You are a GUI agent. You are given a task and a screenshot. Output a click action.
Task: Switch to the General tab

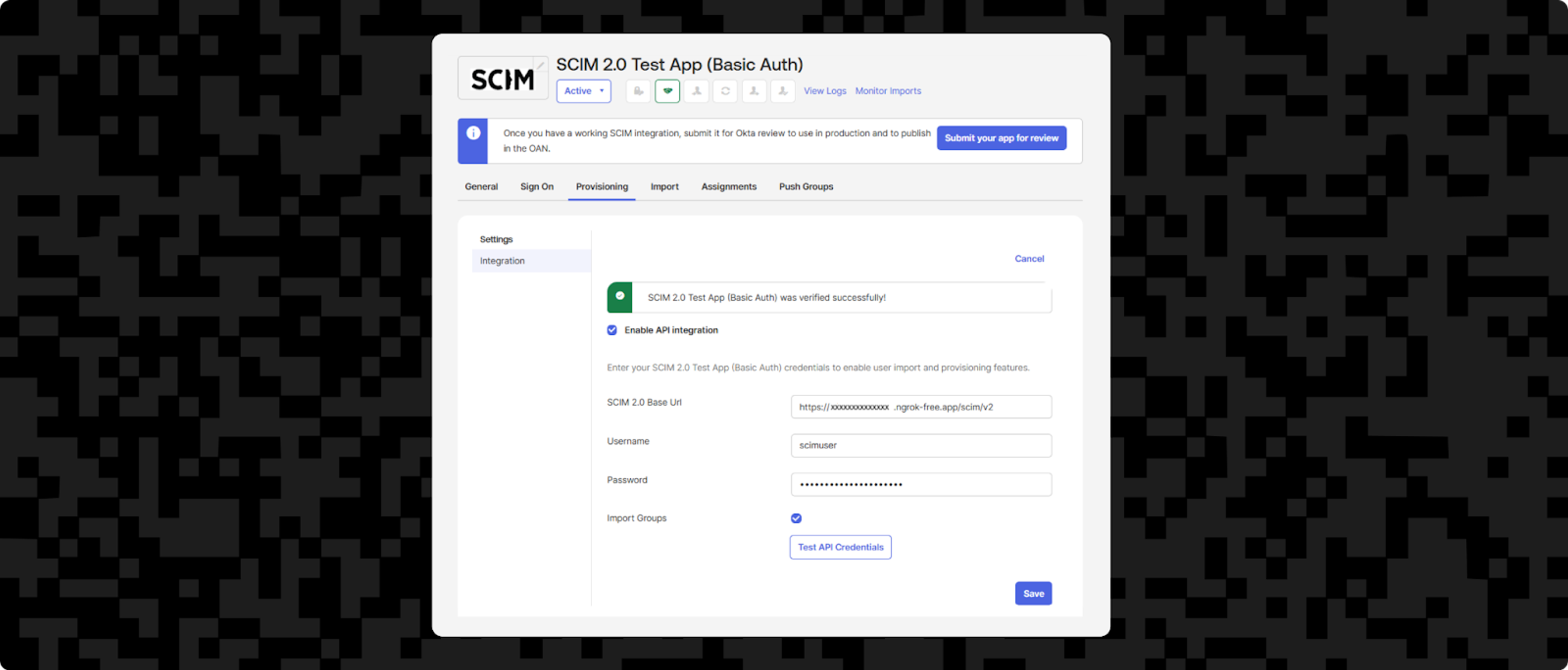point(481,186)
